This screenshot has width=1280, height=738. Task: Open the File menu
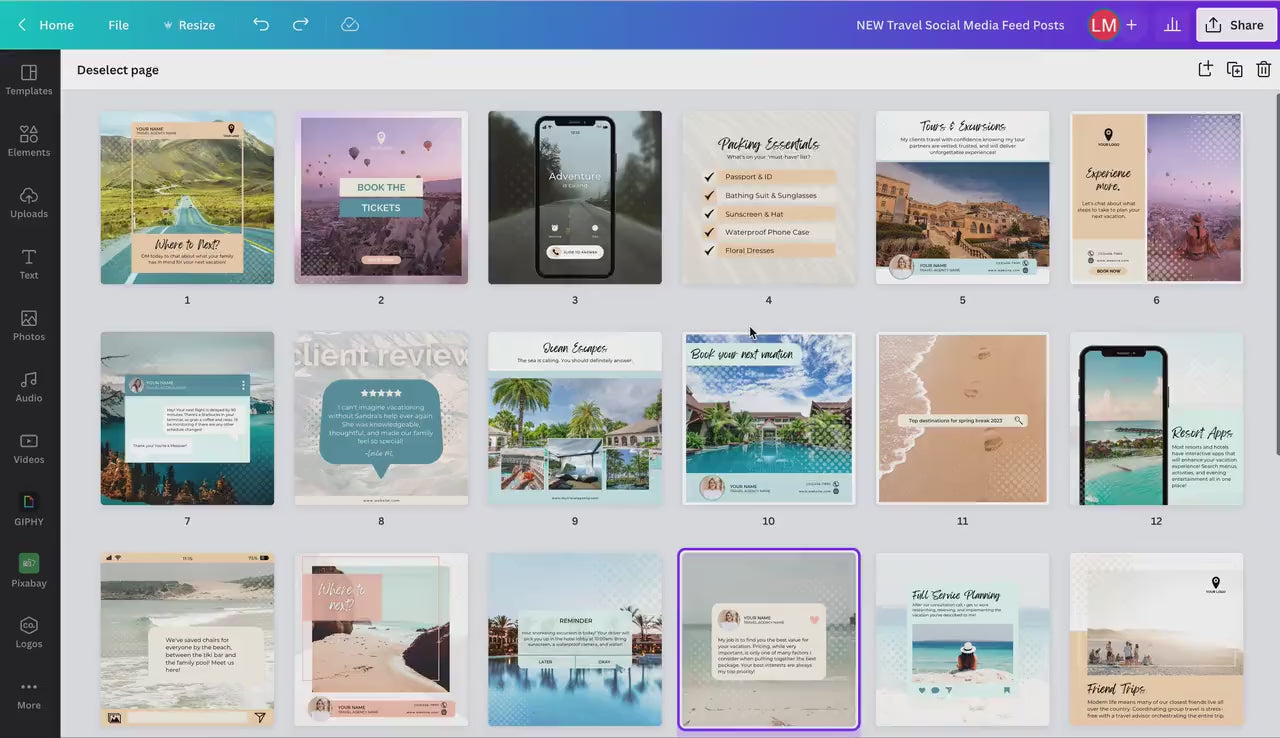pos(118,25)
